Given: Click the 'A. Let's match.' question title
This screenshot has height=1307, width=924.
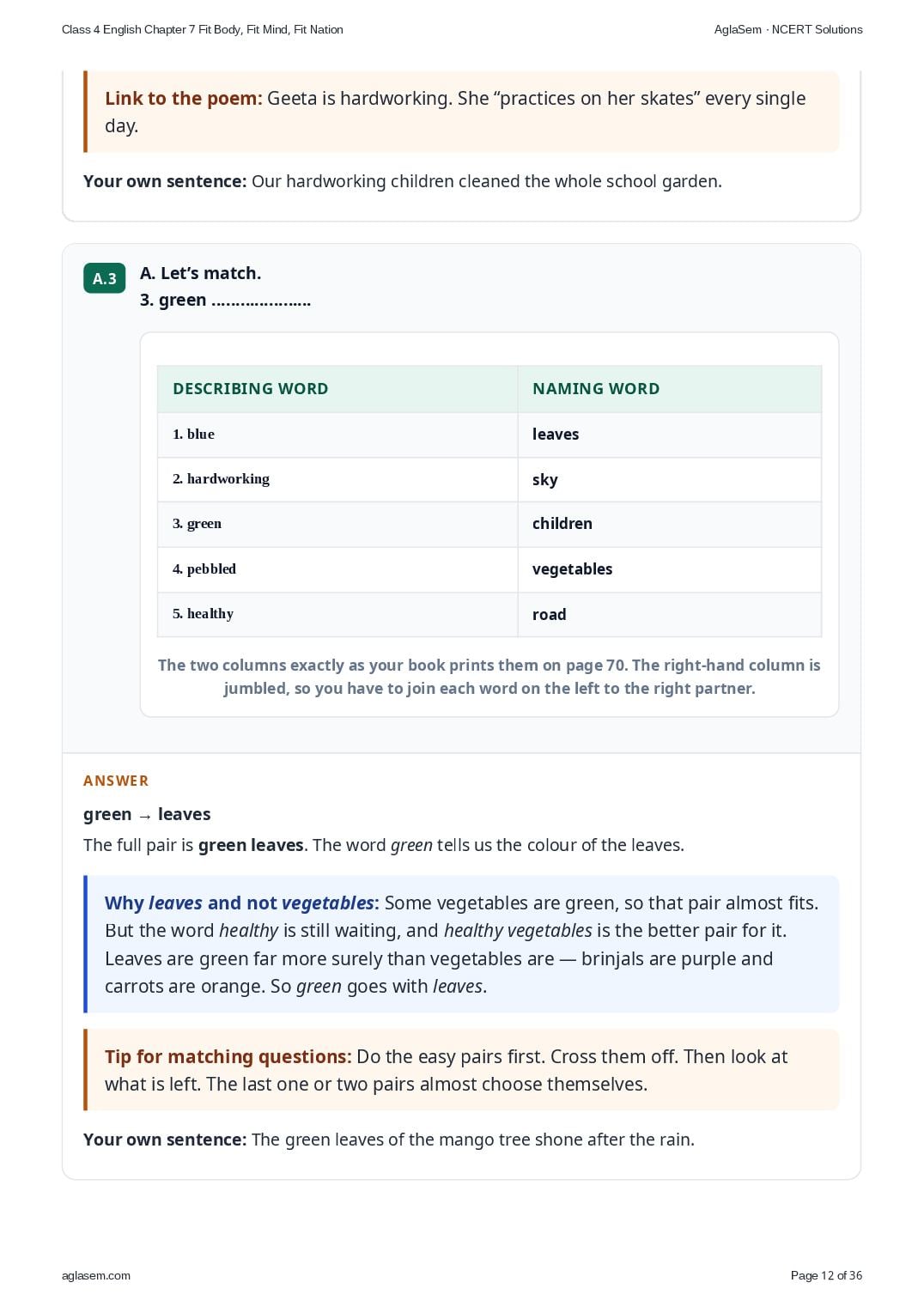Looking at the screenshot, I should point(200,273).
